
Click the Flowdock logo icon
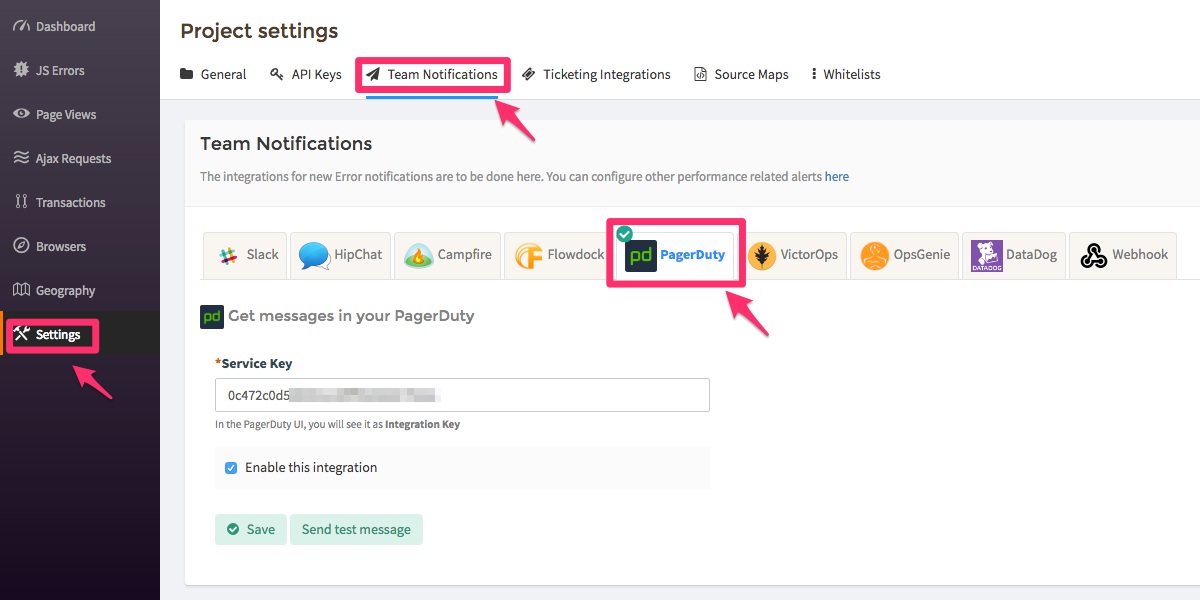[x=528, y=256]
